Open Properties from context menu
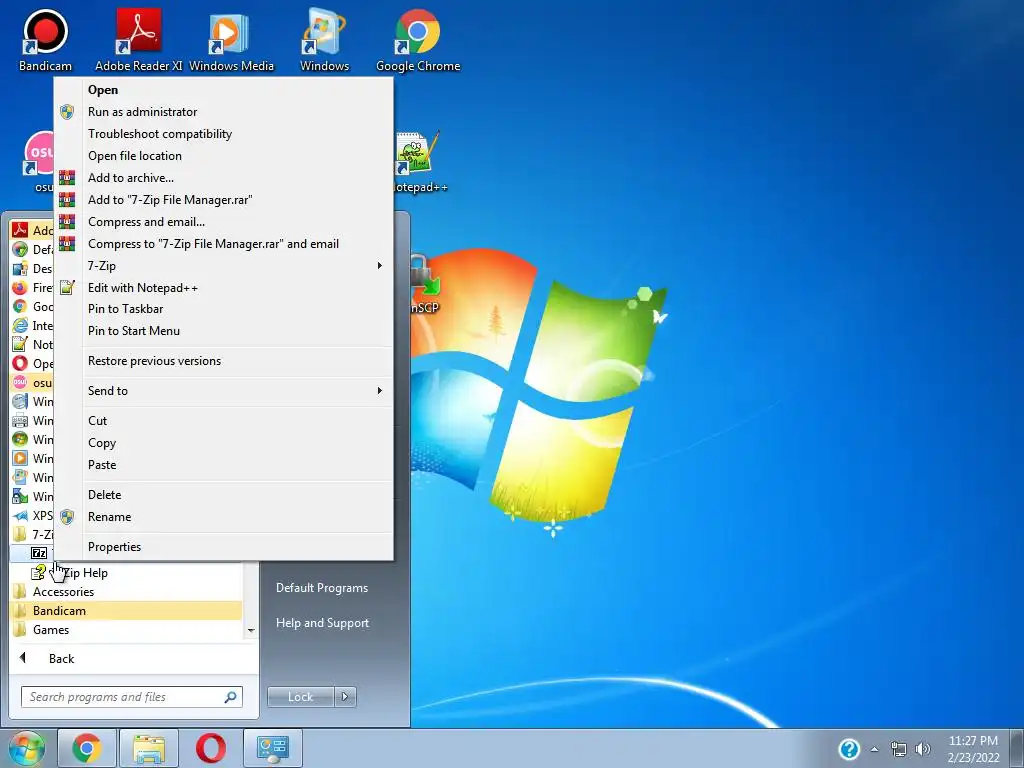The image size is (1024, 768). click(223, 547)
